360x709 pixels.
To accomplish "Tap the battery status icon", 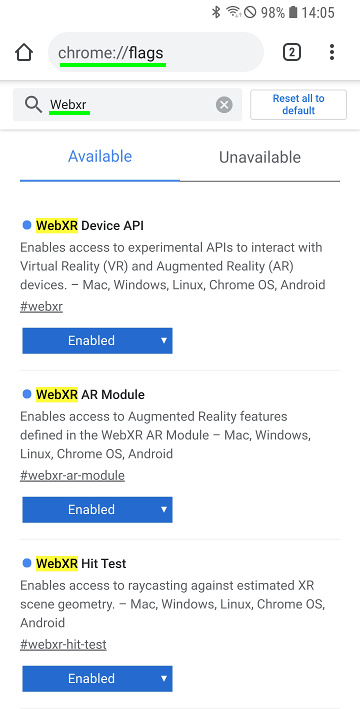I will [293, 12].
